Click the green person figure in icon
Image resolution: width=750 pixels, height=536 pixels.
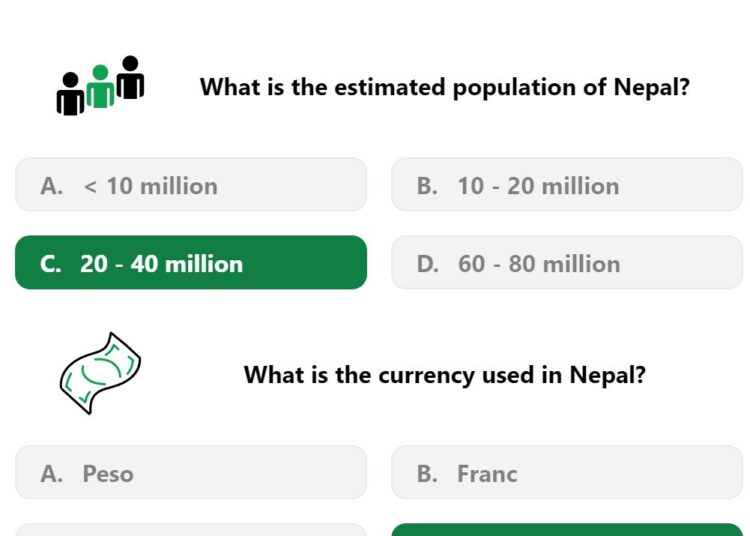100,87
